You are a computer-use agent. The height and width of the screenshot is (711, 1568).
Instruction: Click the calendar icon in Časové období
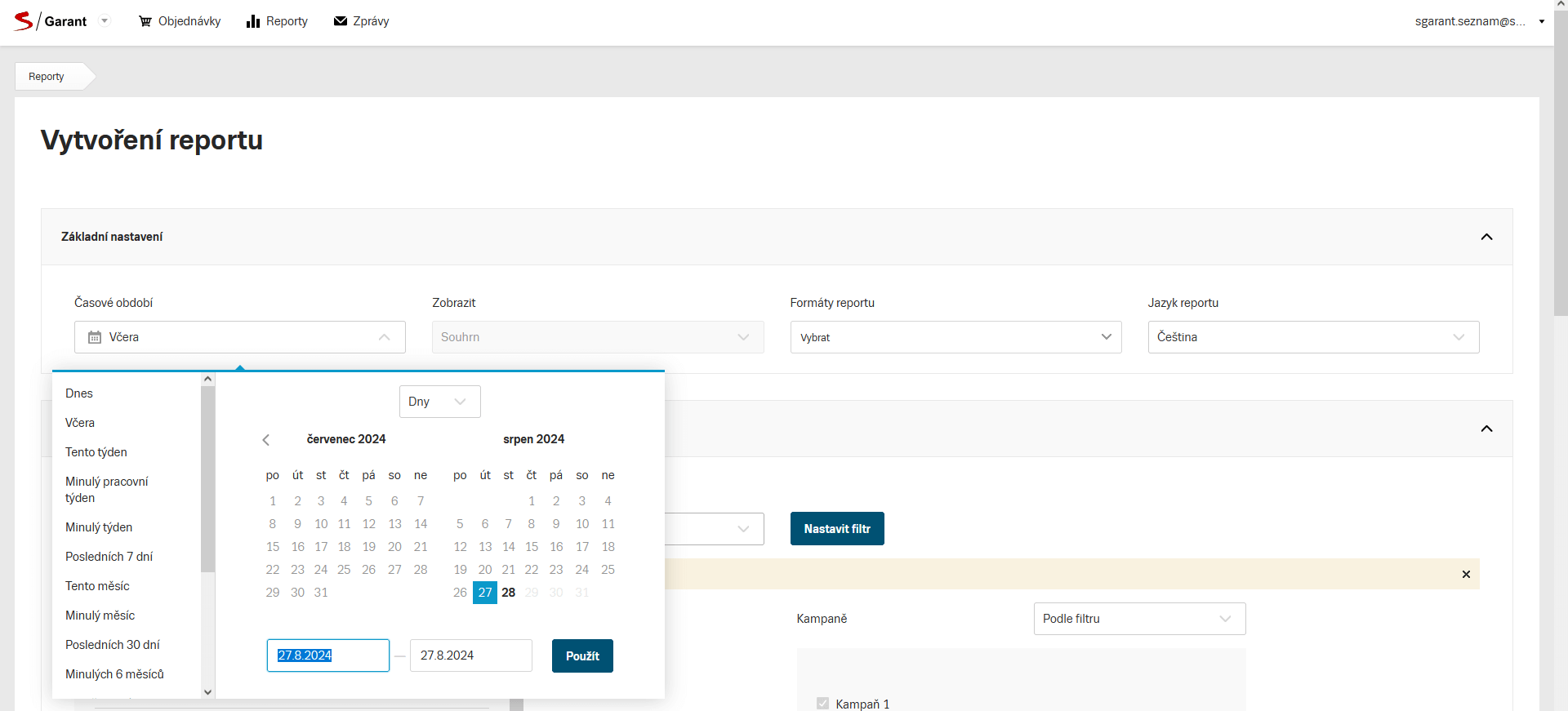(x=95, y=337)
